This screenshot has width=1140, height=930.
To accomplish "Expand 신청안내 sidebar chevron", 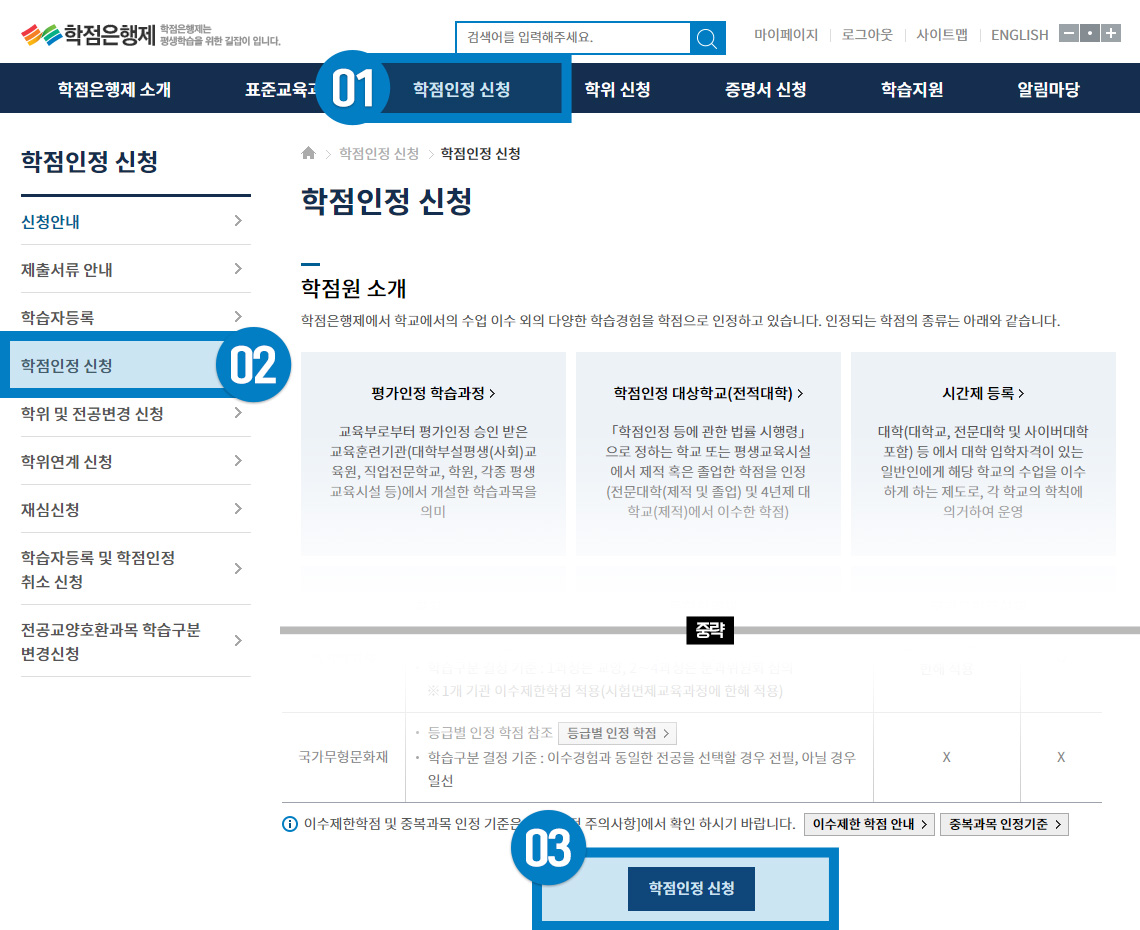I will (237, 221).
